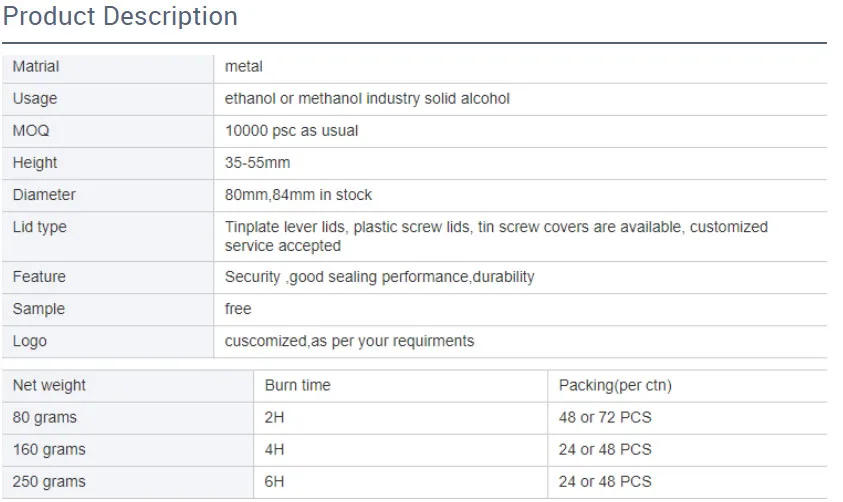Image resolution: width=843 pixels, height=502 pixels.
Task: Click the 35-55mm height value
Action: click(x=257, y=163)
